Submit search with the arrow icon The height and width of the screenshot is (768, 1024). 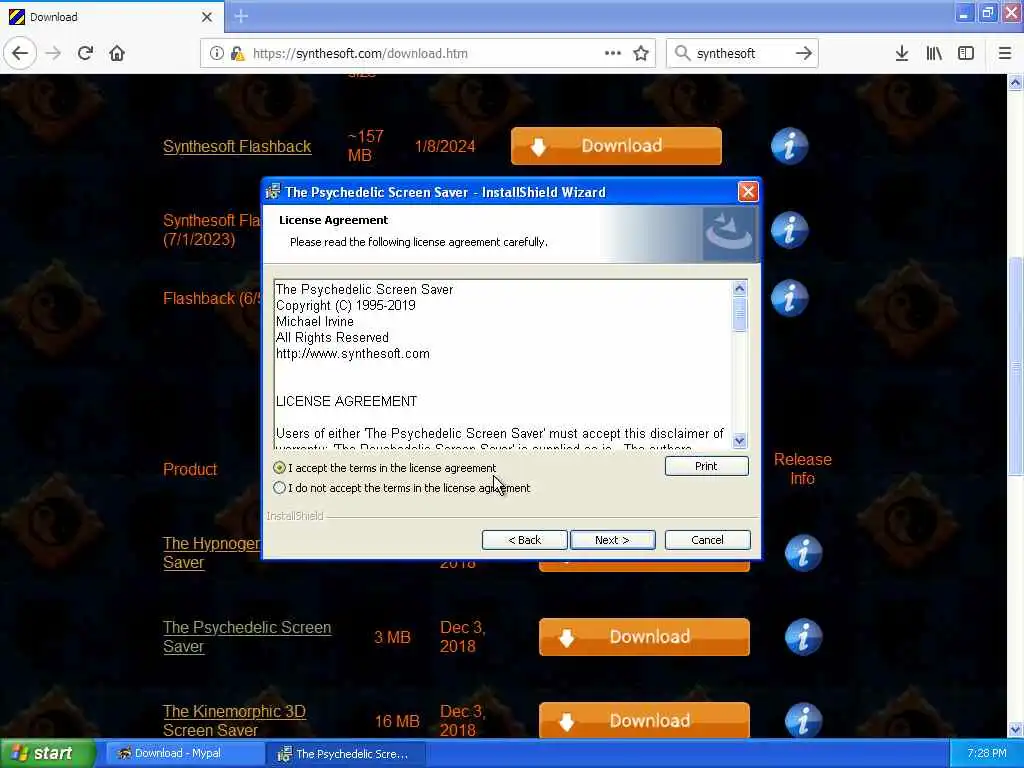click(x=804, y=54)
